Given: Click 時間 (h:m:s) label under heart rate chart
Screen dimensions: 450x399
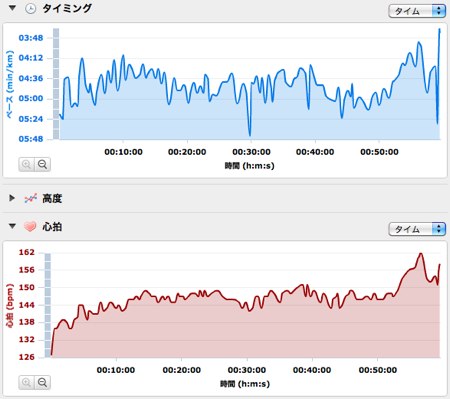Looking at the screenshot, I should [x=245, y=384].
